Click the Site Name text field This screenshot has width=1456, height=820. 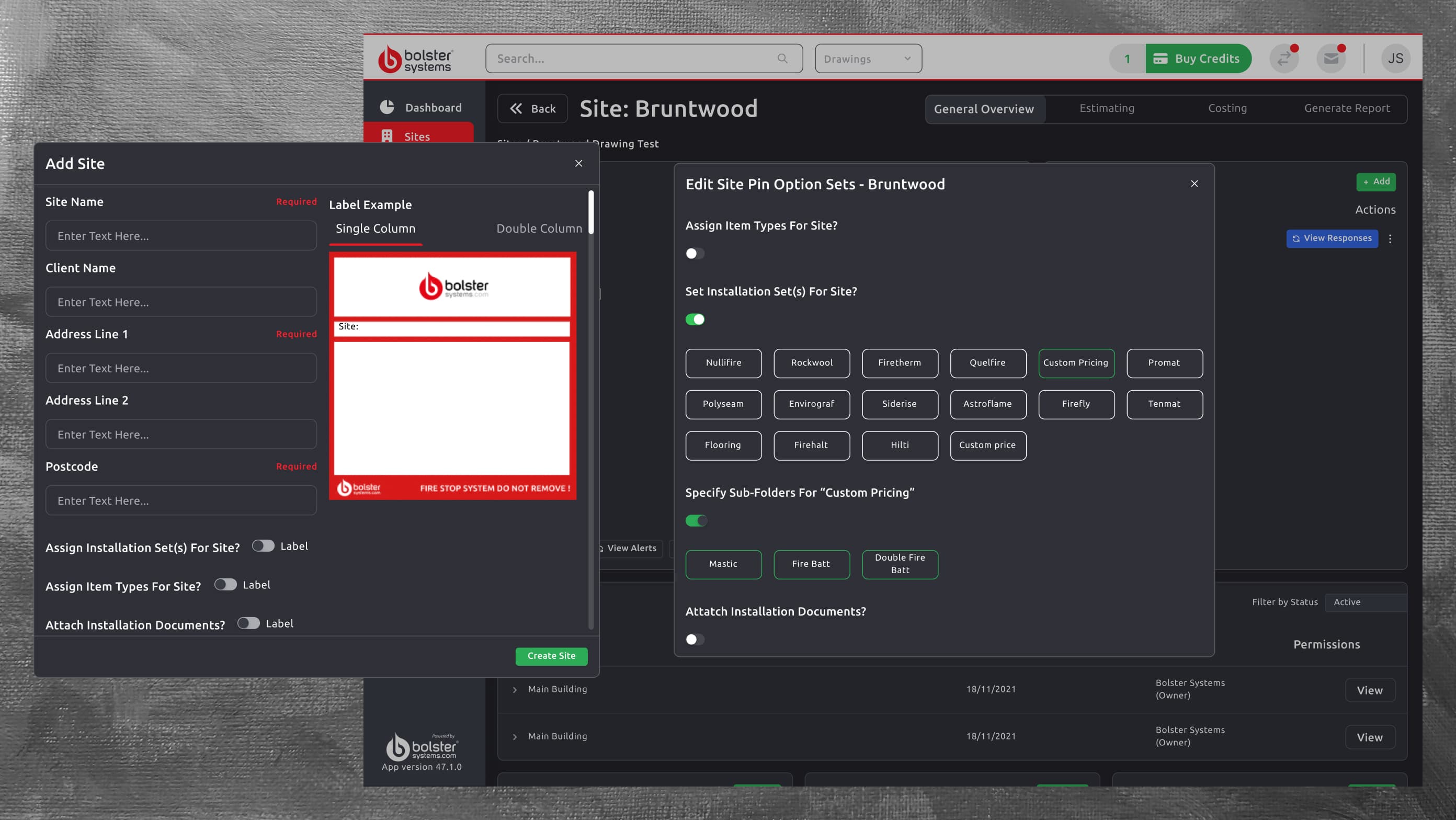181,236
